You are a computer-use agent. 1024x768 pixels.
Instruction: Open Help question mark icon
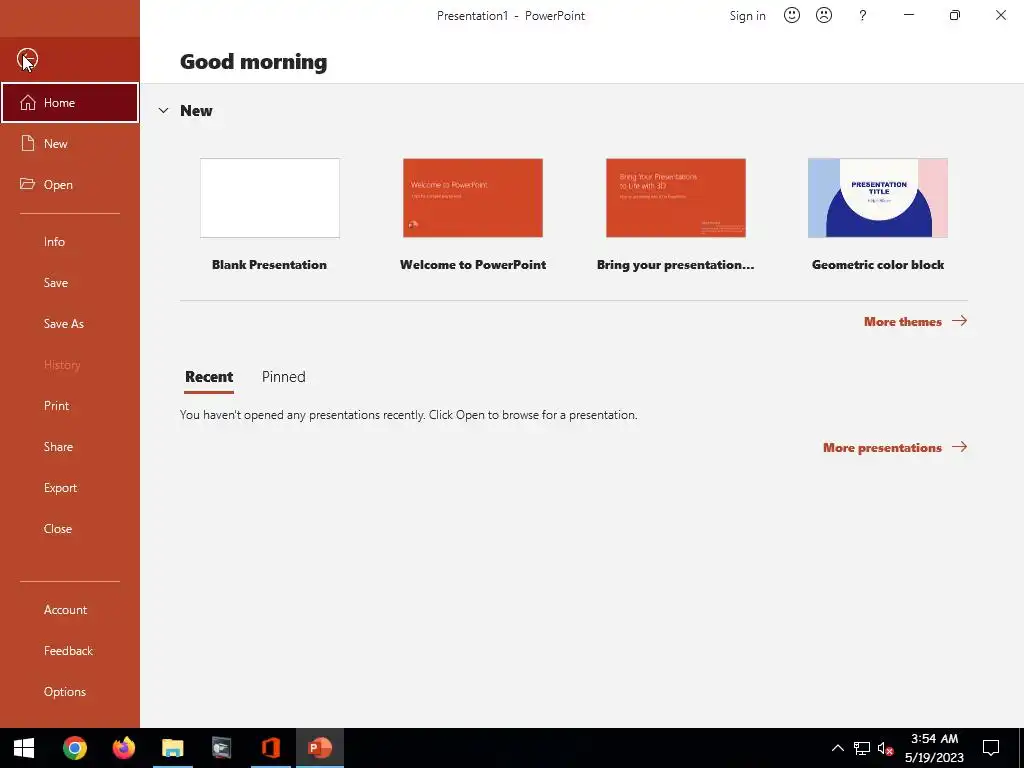[863, 16]
